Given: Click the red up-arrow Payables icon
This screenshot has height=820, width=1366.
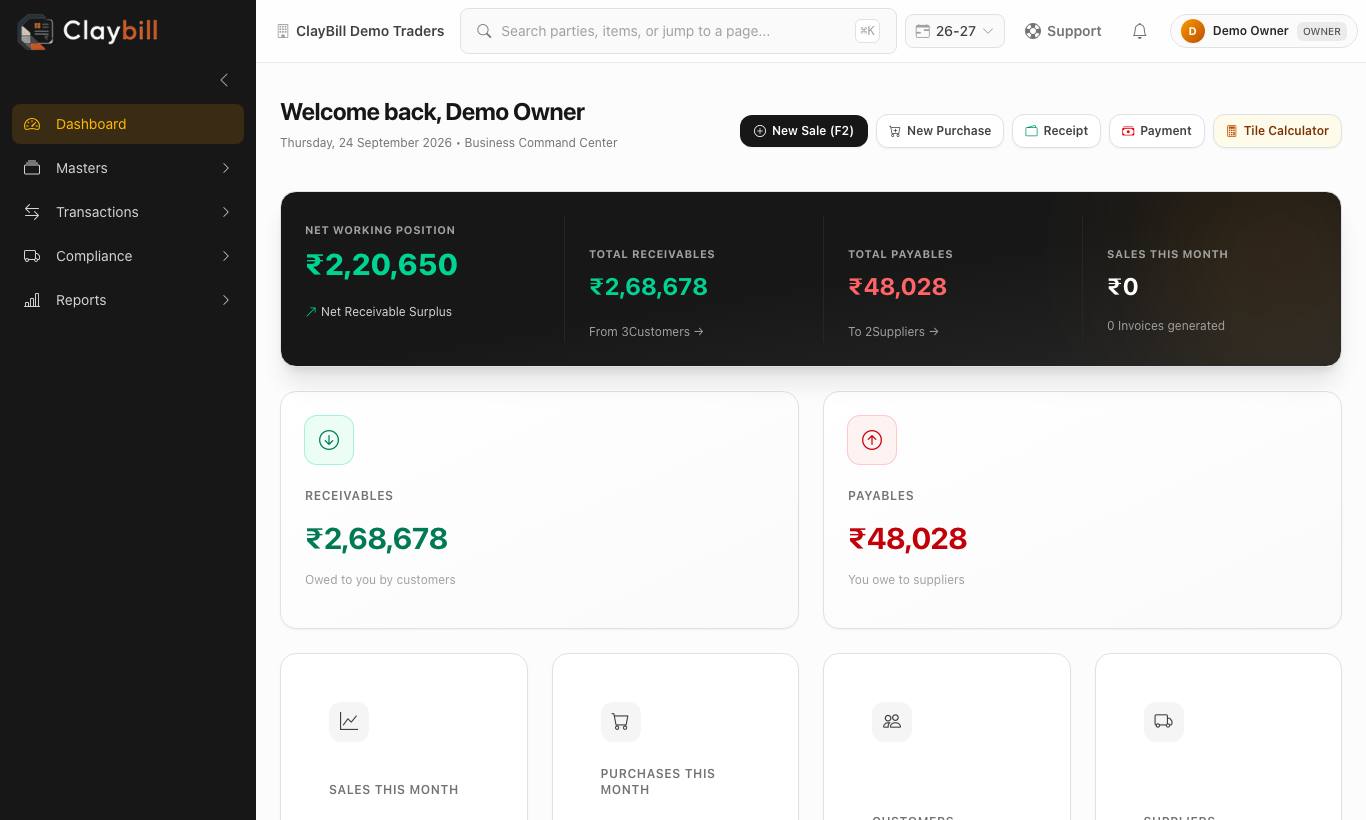Looking at the screenshot, I should (872, 440).
